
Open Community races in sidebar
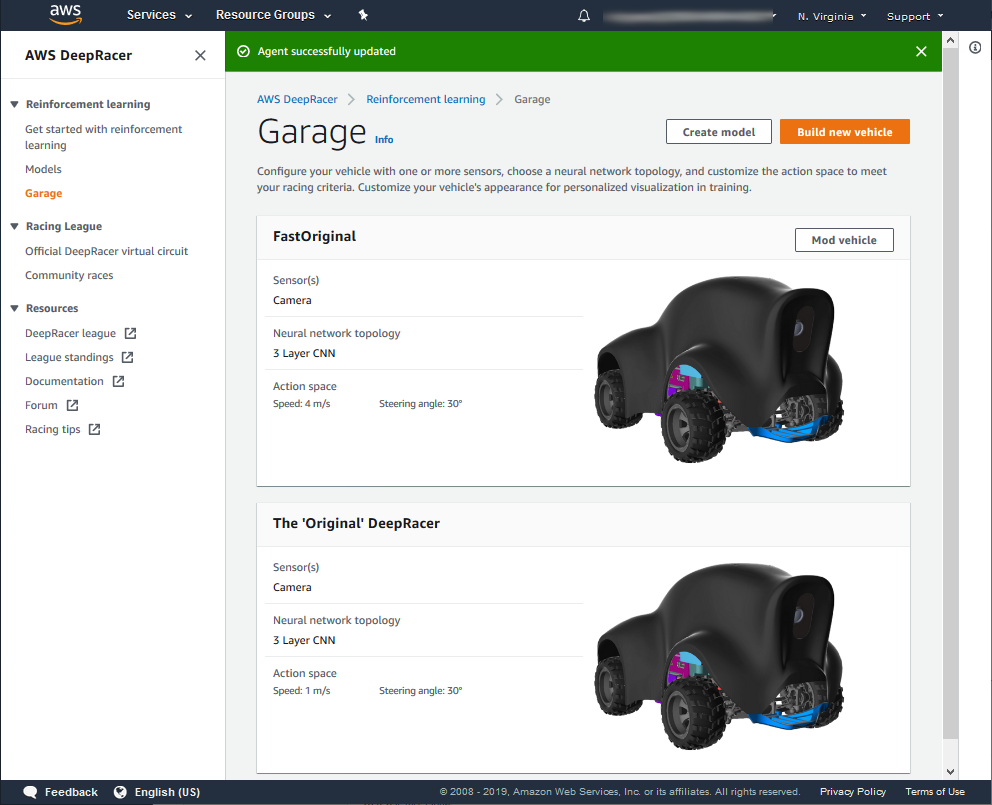point(69,275)
